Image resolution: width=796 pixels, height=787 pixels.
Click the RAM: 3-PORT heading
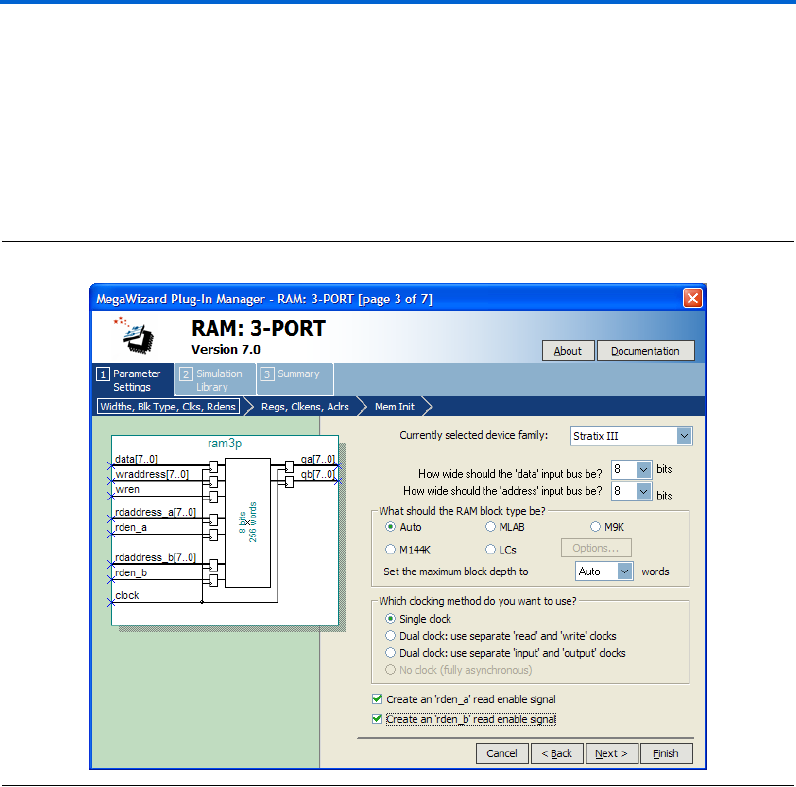258,329
